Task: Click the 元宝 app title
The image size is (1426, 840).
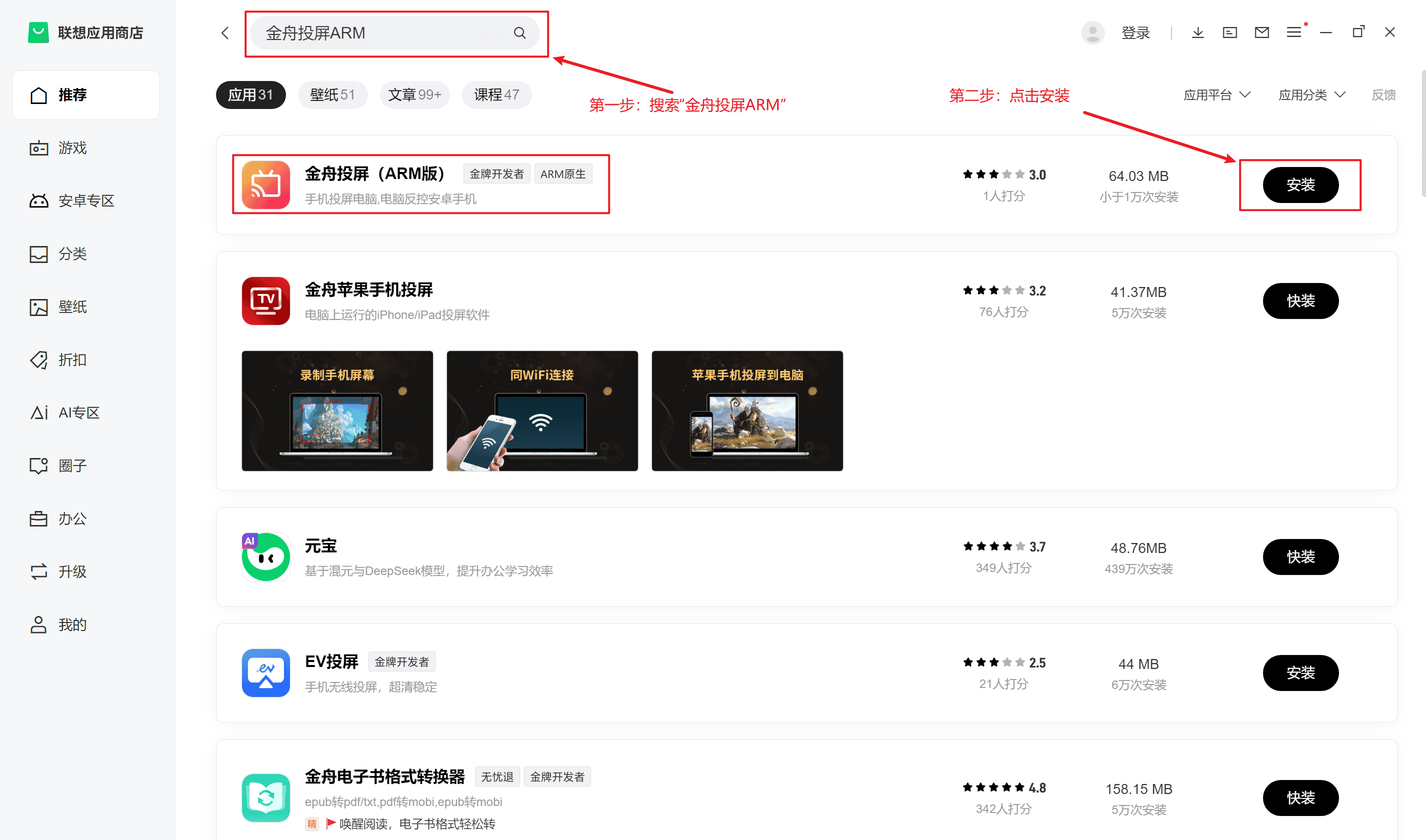Action: [321, 545]
